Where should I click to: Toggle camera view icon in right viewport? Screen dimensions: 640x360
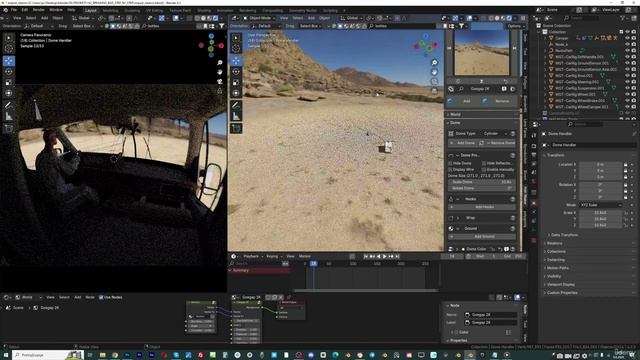(x=434, y=81)
